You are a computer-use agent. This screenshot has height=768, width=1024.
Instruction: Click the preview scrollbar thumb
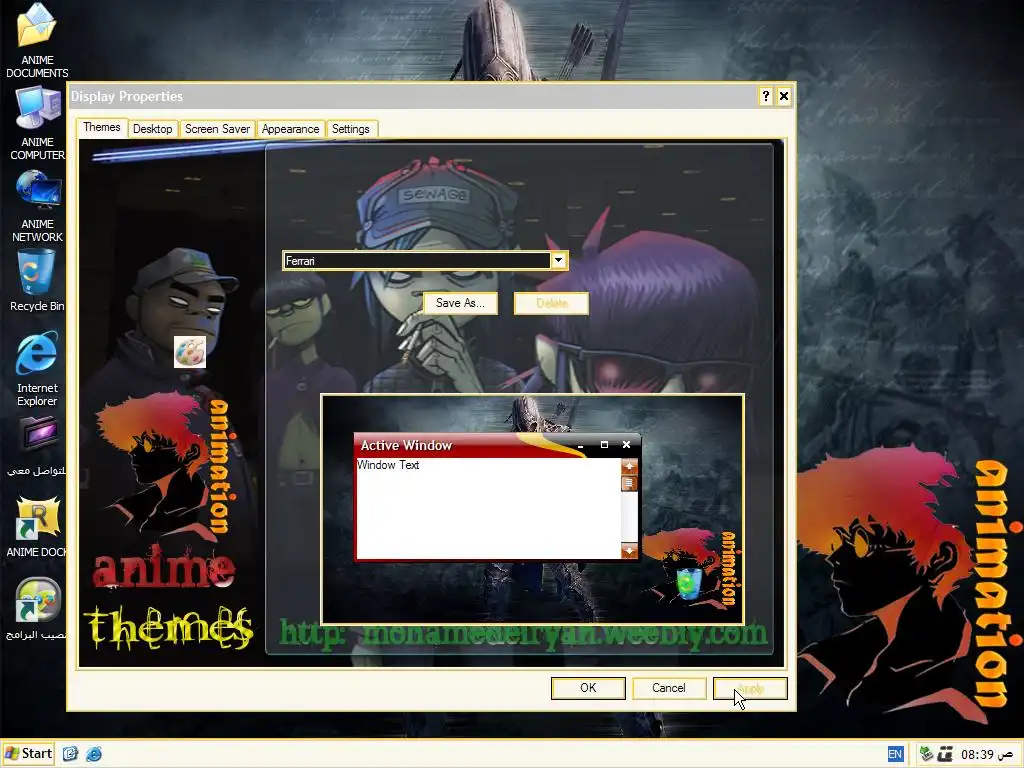[629, 483]
